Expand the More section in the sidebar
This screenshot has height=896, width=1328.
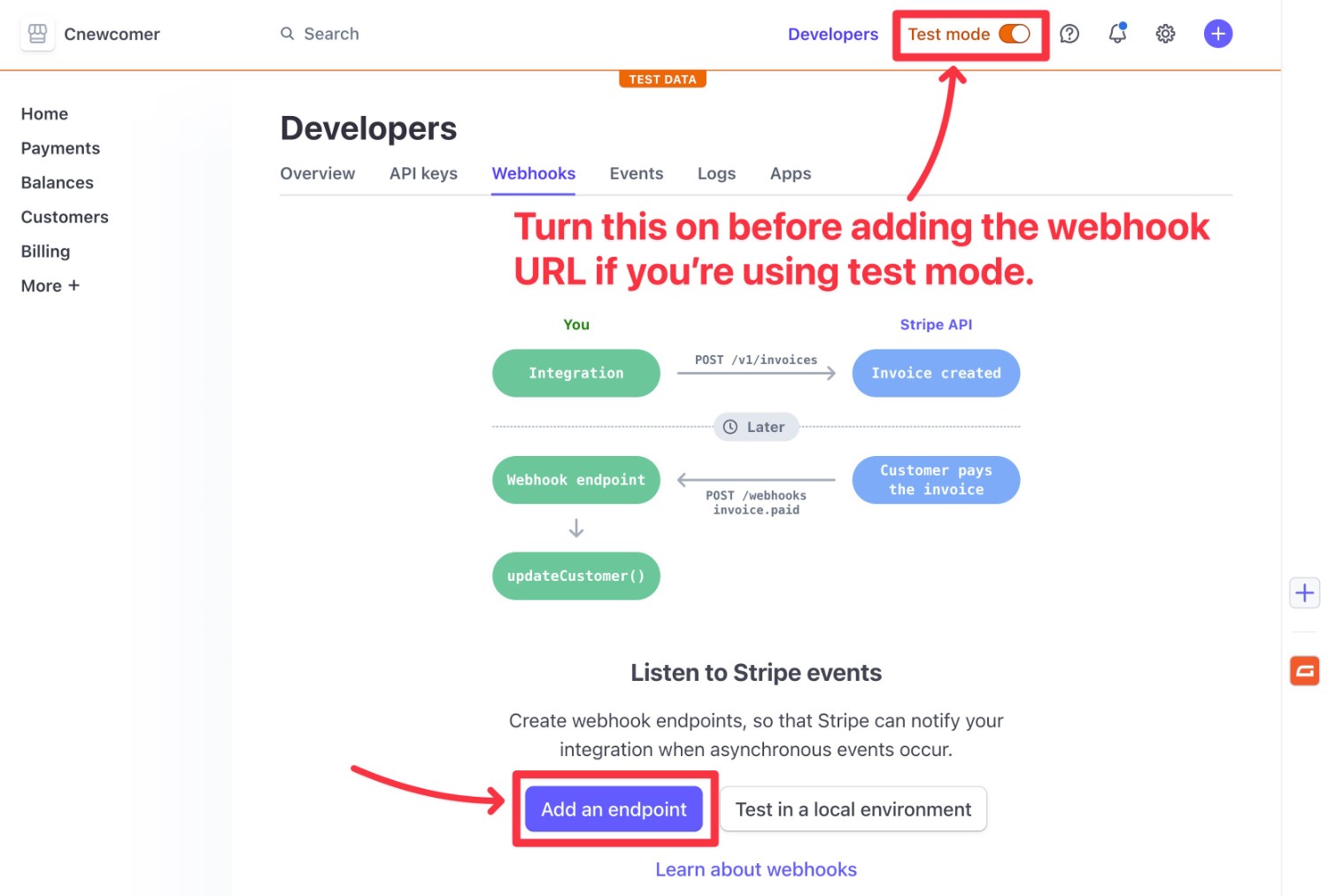coord(50,285)
